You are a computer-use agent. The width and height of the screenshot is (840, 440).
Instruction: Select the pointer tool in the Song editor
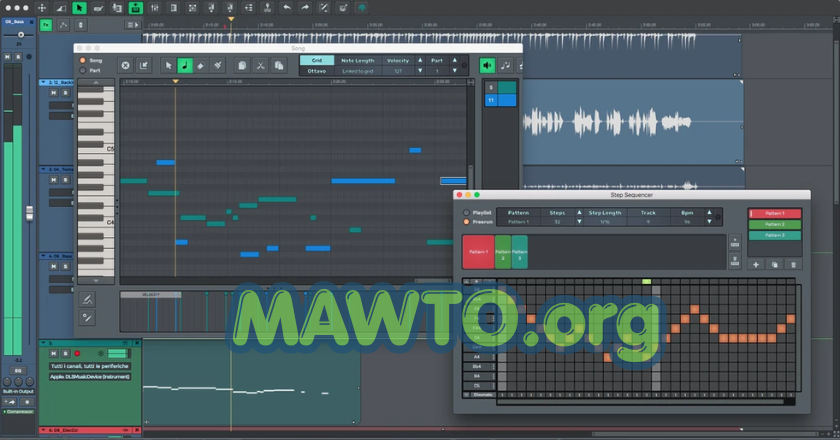(168, 65)
